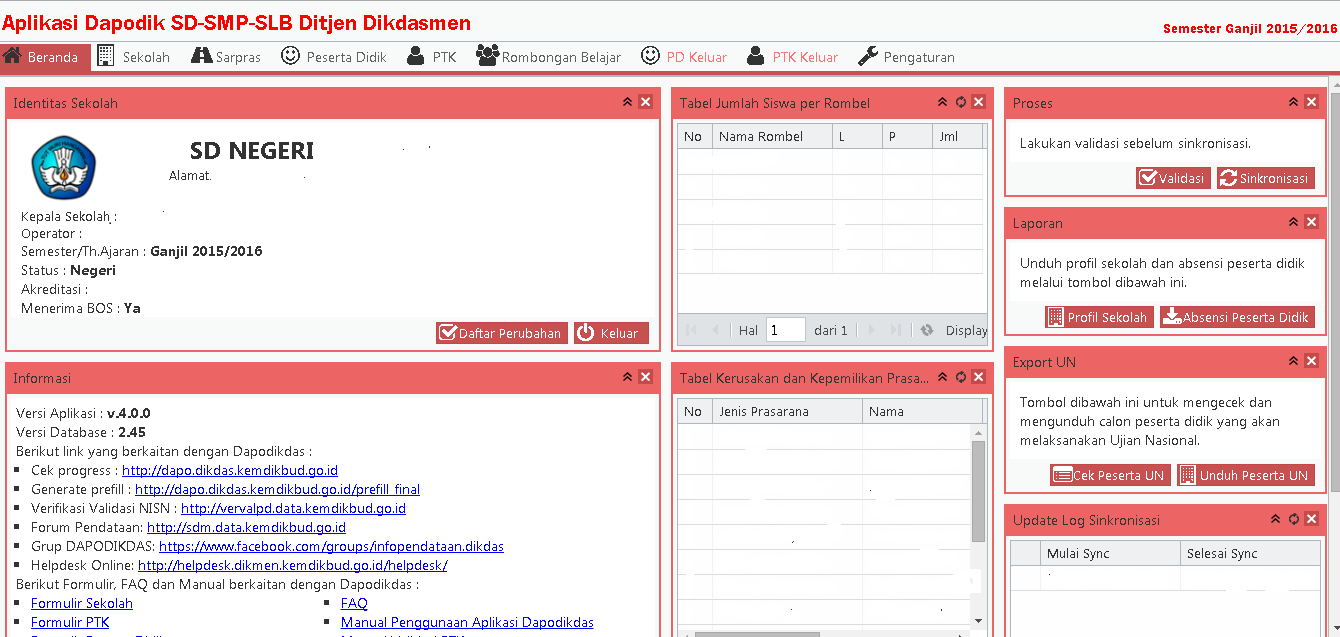
Task: Sort by Selesai Sync column header
Action: click(1250, 553)
